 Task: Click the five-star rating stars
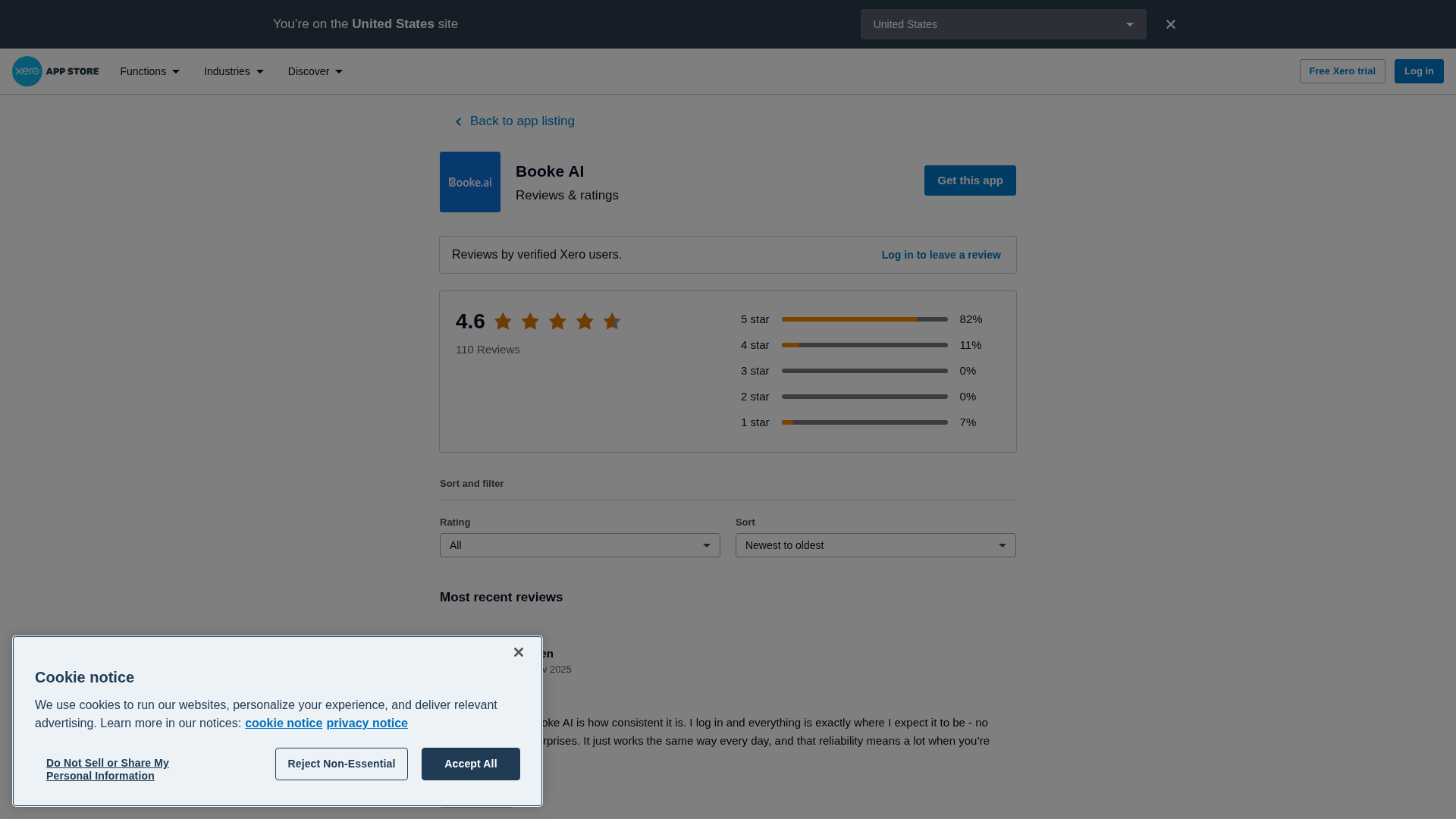click(x=557, y=322)
